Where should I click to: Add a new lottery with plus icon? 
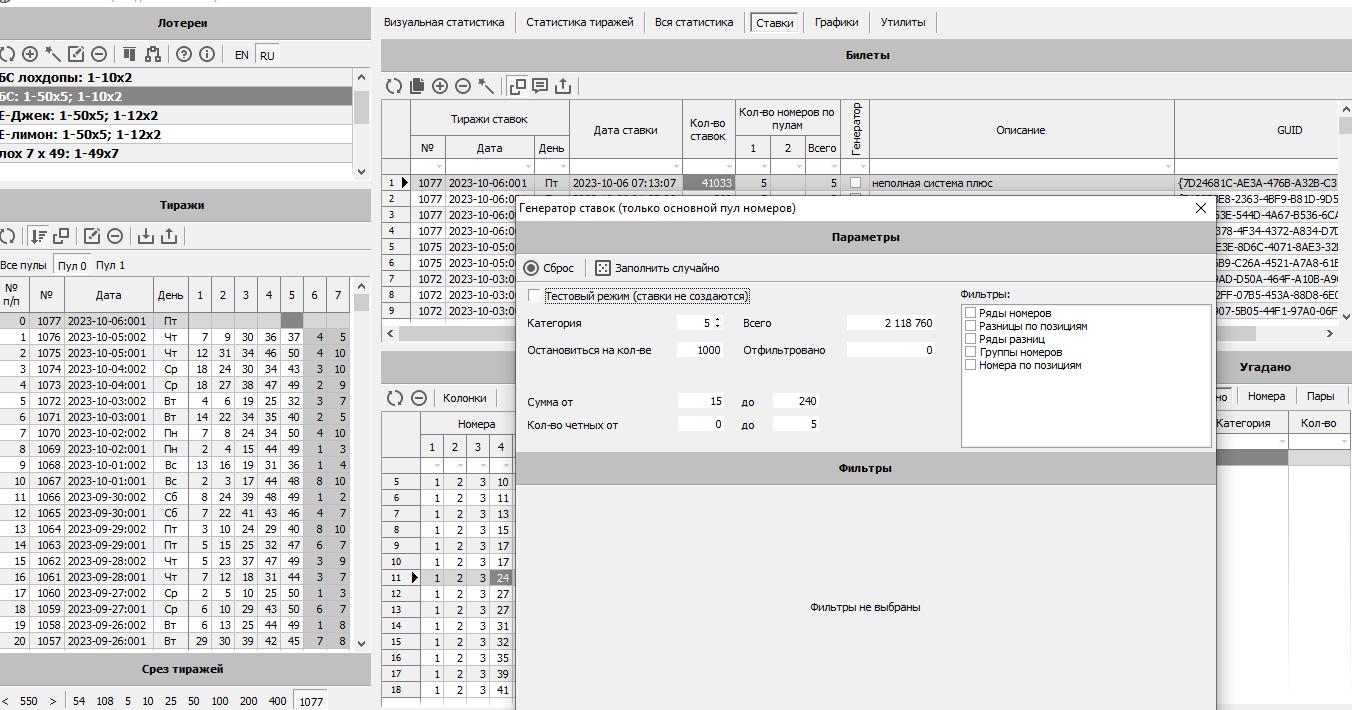pos(30,55)
